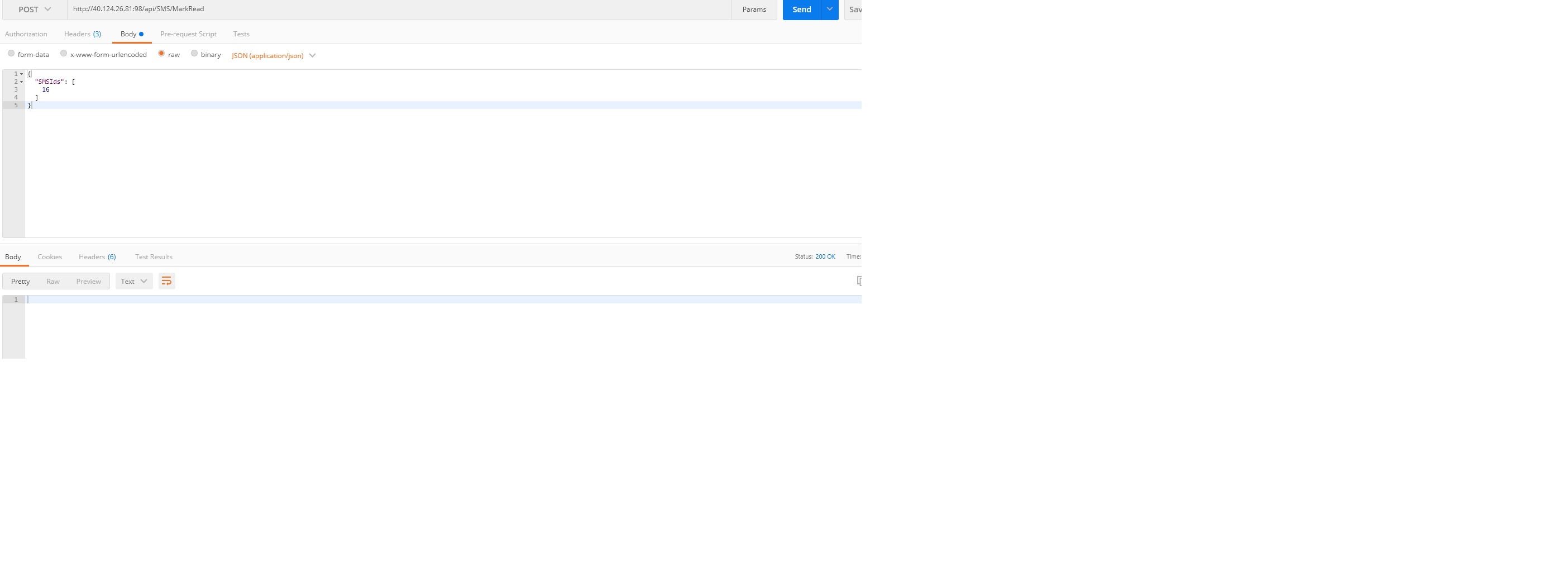The image size is (1568, 571).
Task: Collapse the SMSIds array fold arrow on line 2
Action: [21, 82]
